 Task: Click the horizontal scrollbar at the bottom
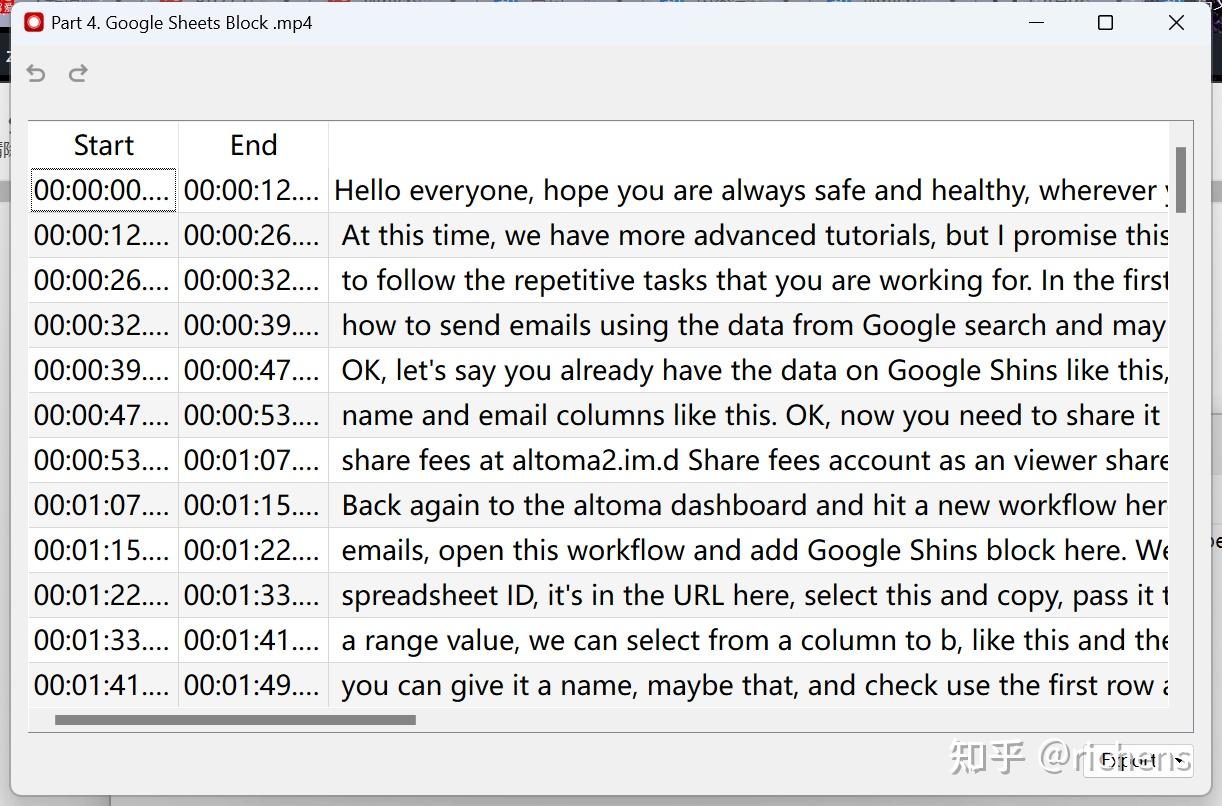pos(235,719)
